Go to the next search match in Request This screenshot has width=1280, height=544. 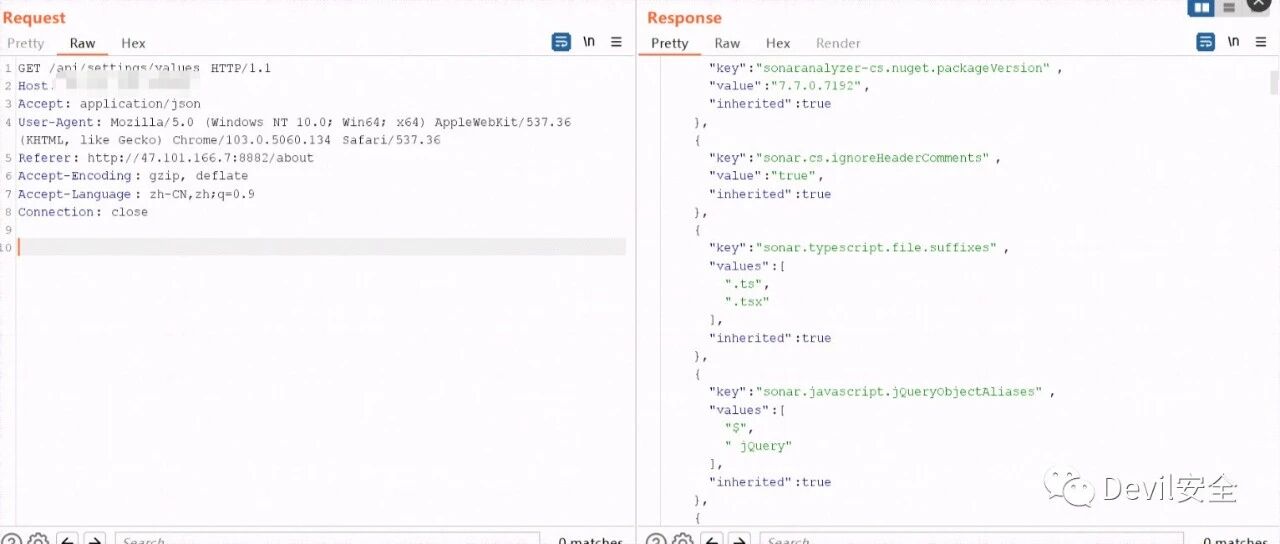[94, 540]
